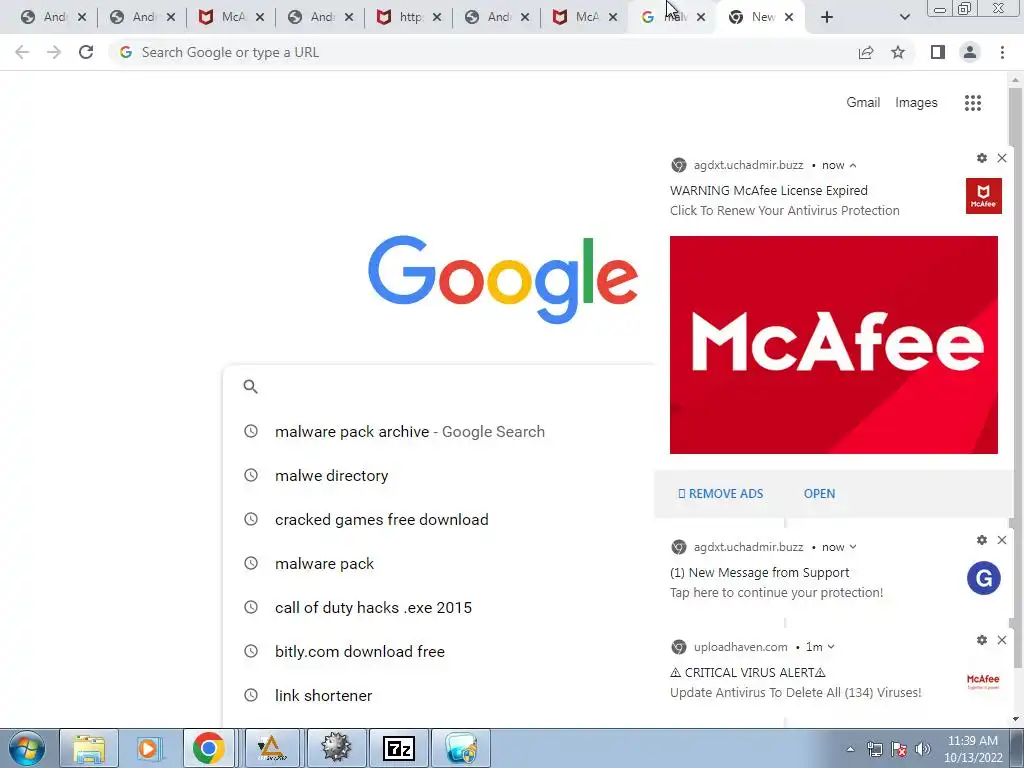Image resolution: width=1024 pixels, height=768 pixels.
Task: Open the mine-shaped taskbar app
Action: pos(336,748)
